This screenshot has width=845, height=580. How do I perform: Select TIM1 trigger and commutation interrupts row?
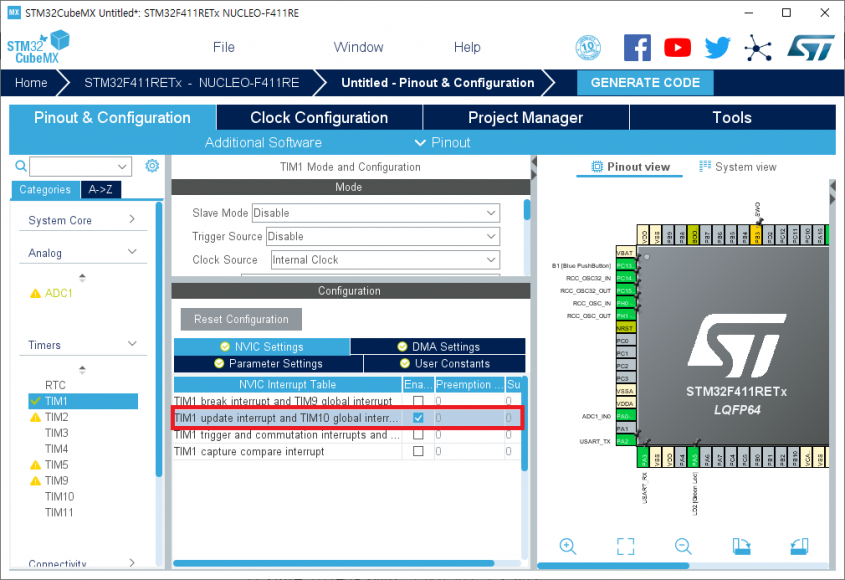(x=348, y=434)
